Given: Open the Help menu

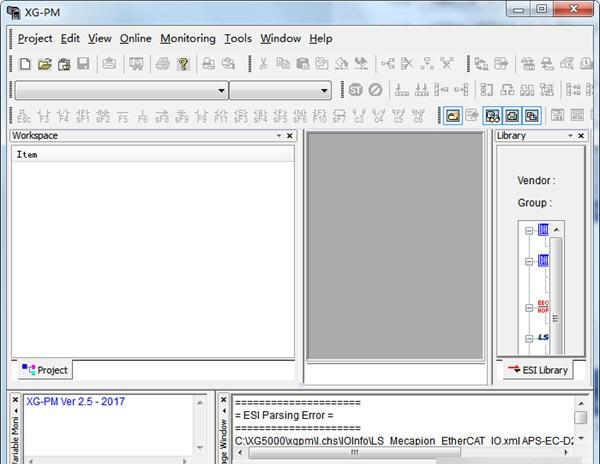Looking at the screenshot, I should pos(321,39).
